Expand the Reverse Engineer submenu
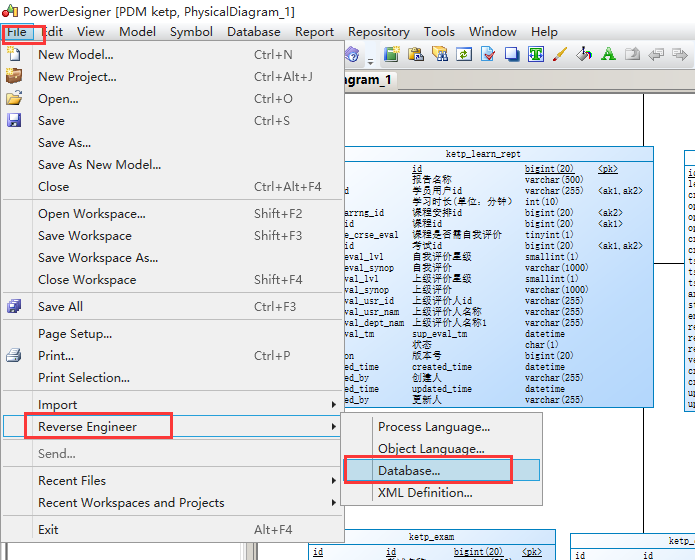This screenshot has height=560, width=695. pyautogui.click(x=173, y=427)
